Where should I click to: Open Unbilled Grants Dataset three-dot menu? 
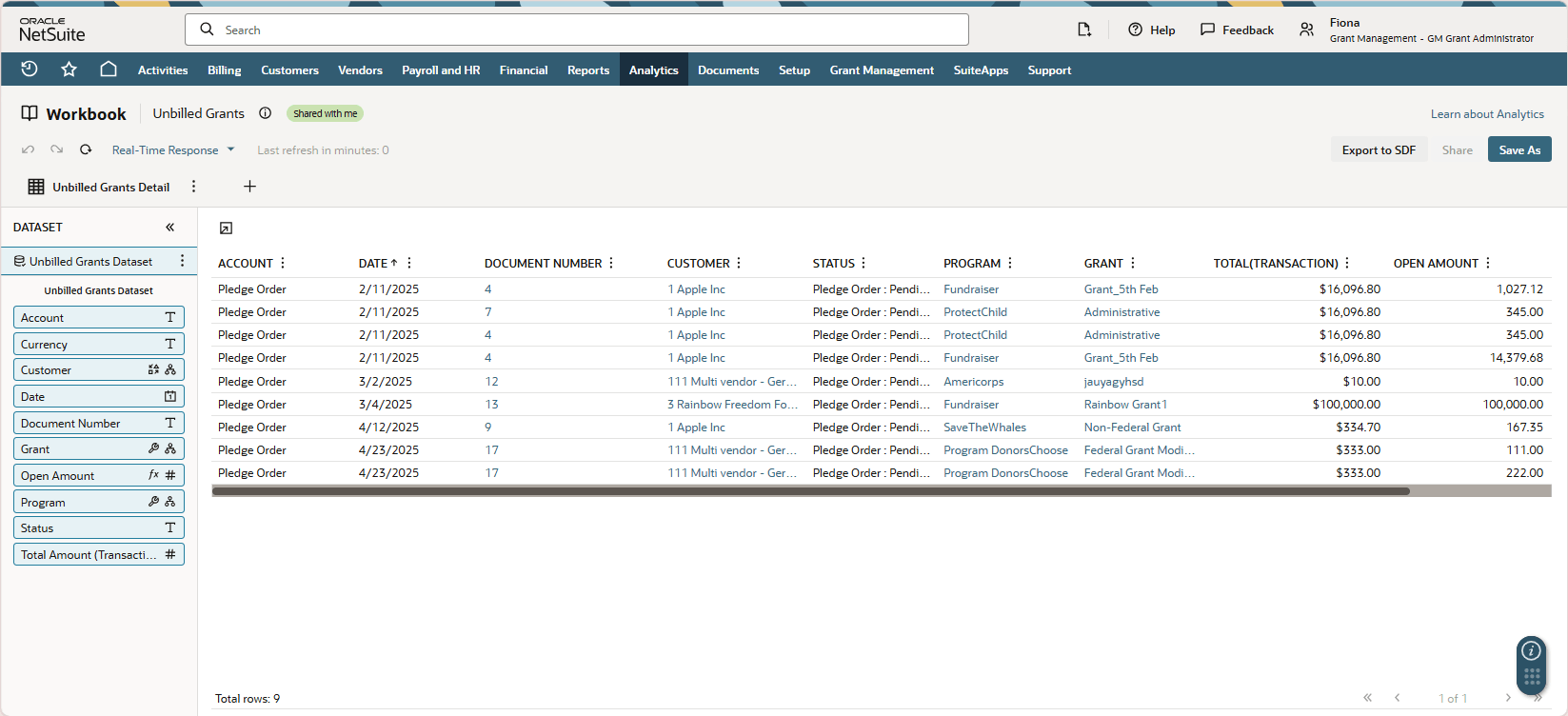(x=182, y=261)
